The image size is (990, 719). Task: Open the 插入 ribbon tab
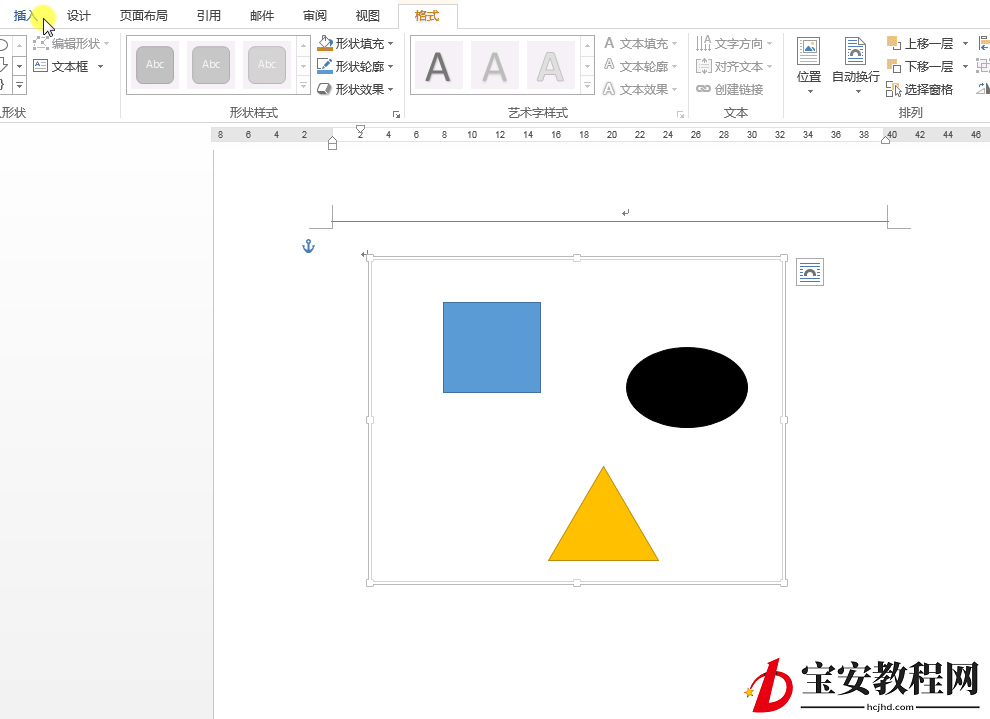(25, 16)
